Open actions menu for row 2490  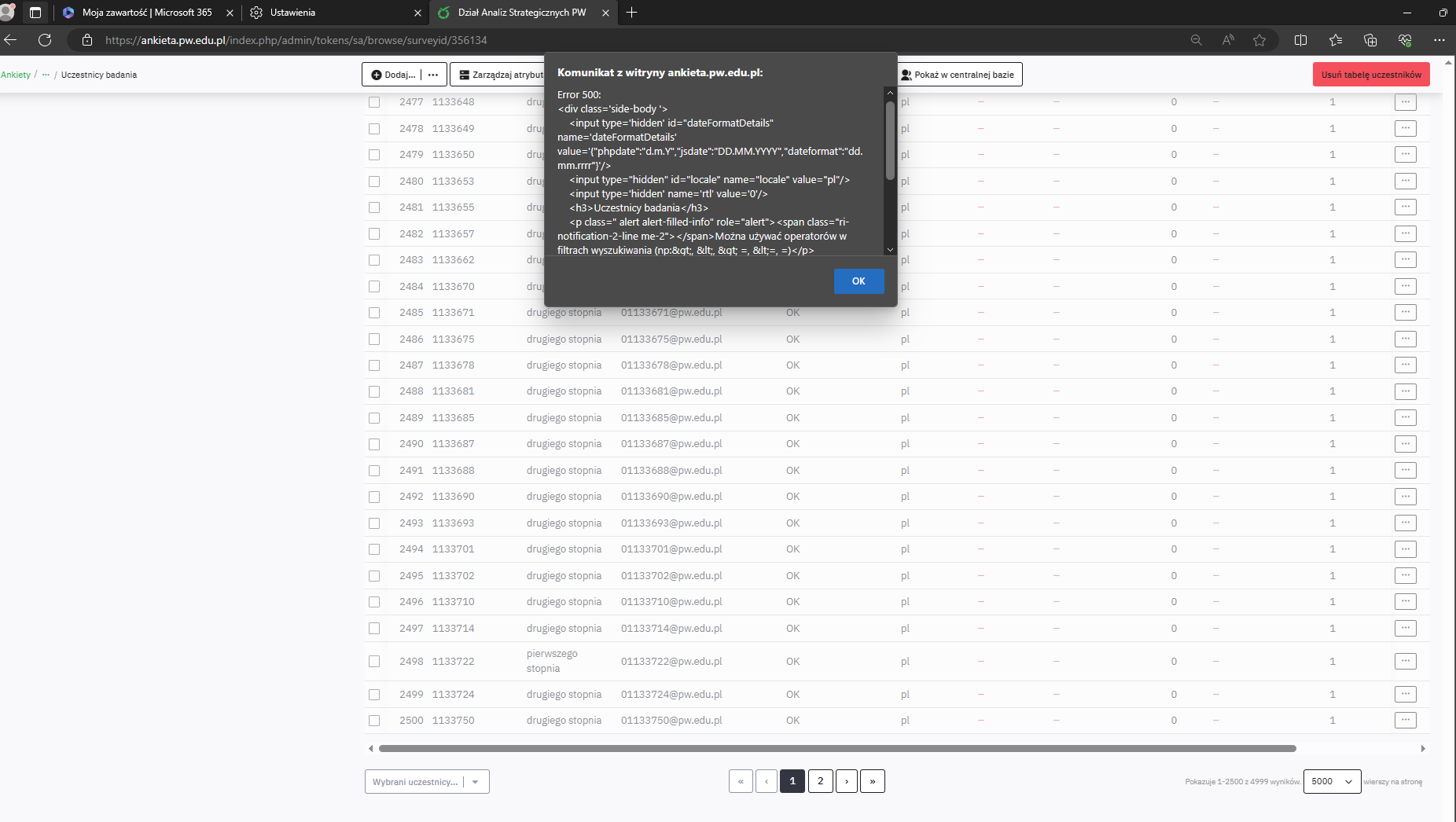click(1405, 444)
